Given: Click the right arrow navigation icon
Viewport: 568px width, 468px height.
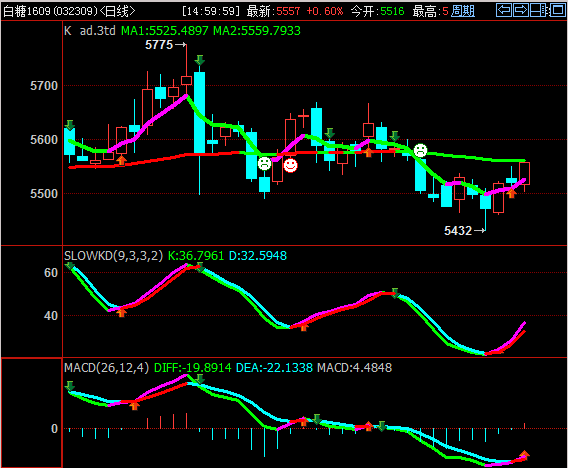Looking at the screenshot, I should [x=521, y=10].
